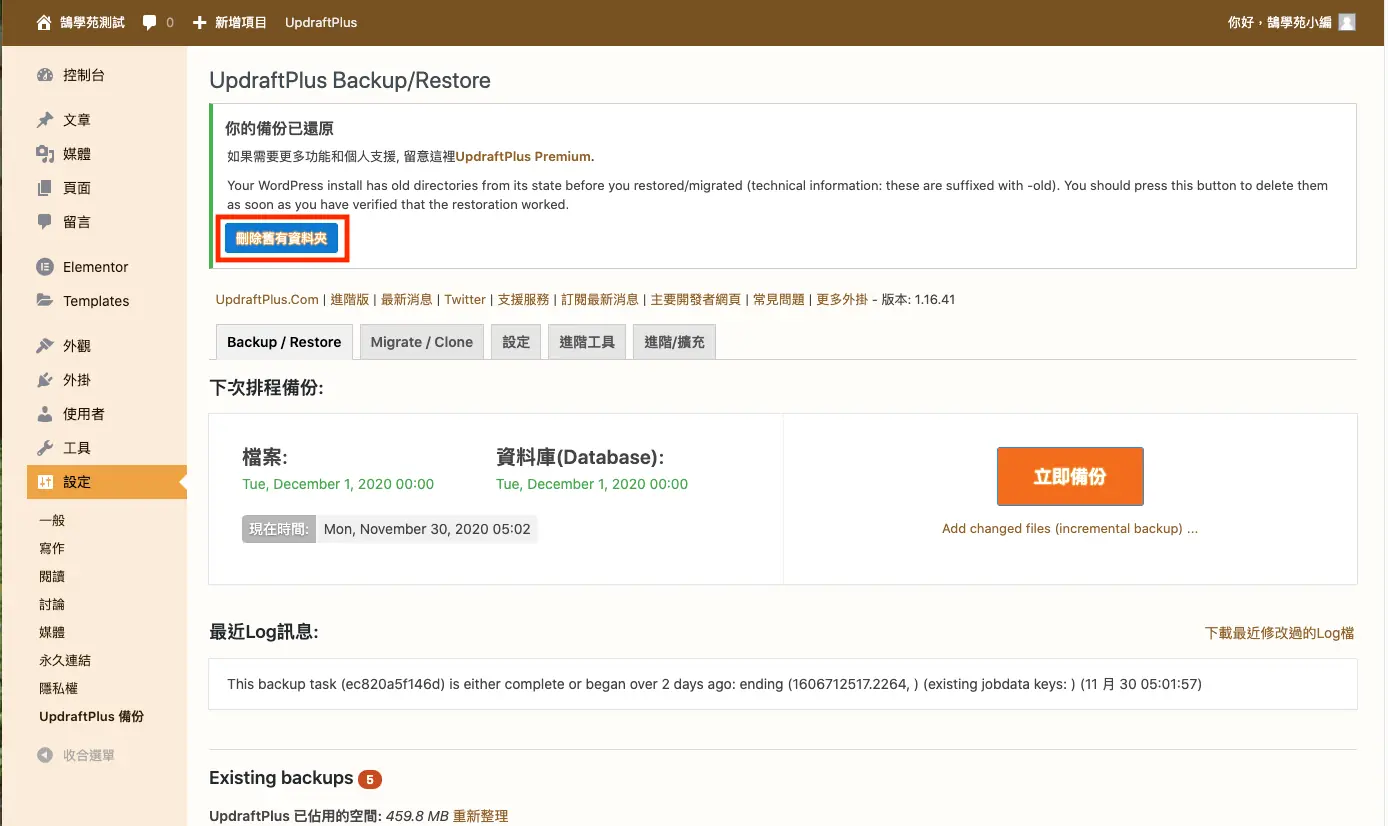The height and width of the screenshot is (826, 1388).
Task: Start backup with 立即備份 button
Action: tap(1070, 476)
